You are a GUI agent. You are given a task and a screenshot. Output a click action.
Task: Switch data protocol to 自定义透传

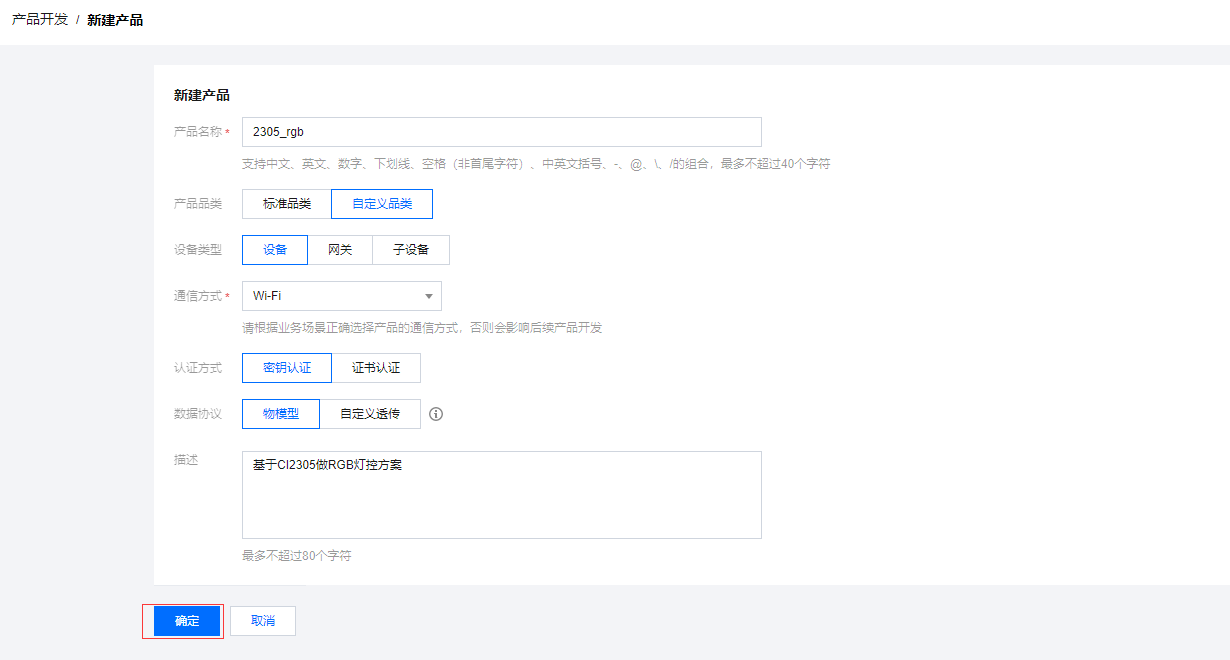pyautogui.click(x=370, y=414)
